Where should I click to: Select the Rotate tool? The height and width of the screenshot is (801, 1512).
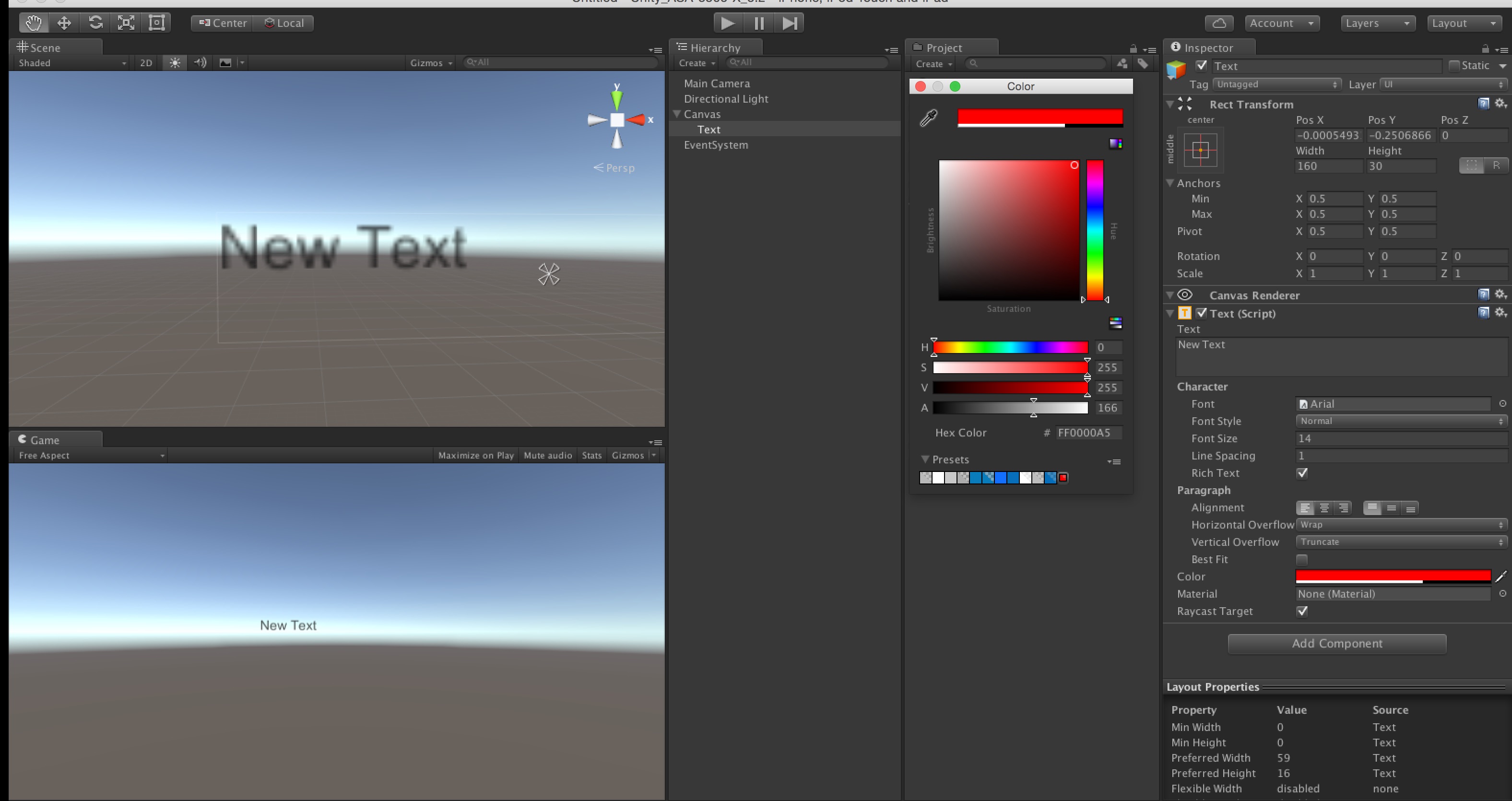coord(95,23)
